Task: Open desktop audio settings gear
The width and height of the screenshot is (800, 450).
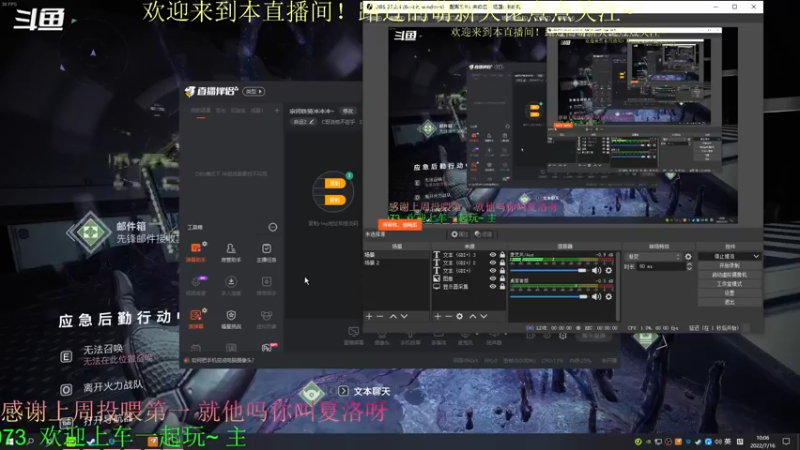Action: point(608,296)
